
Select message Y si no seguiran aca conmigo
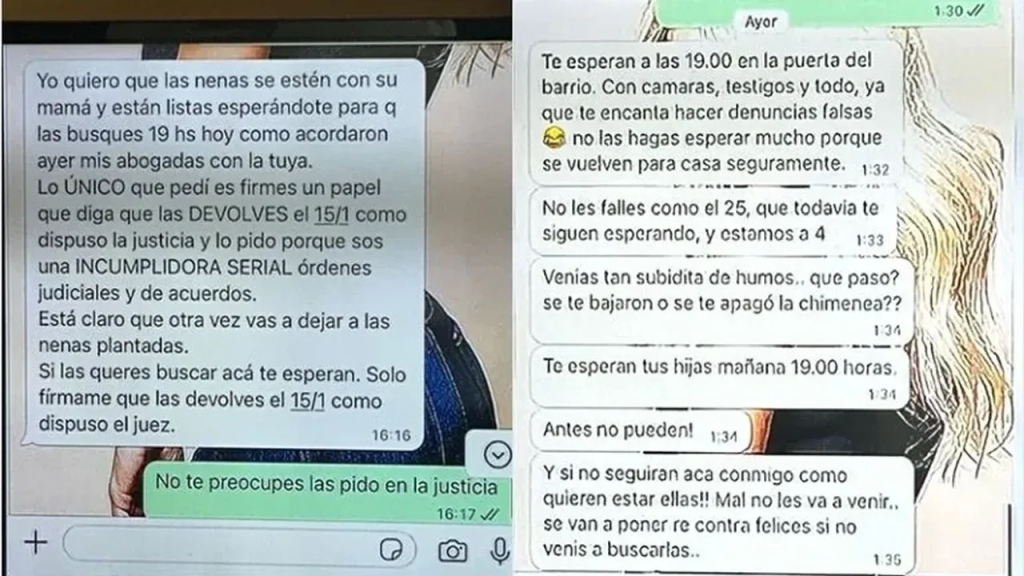(722, 513)
